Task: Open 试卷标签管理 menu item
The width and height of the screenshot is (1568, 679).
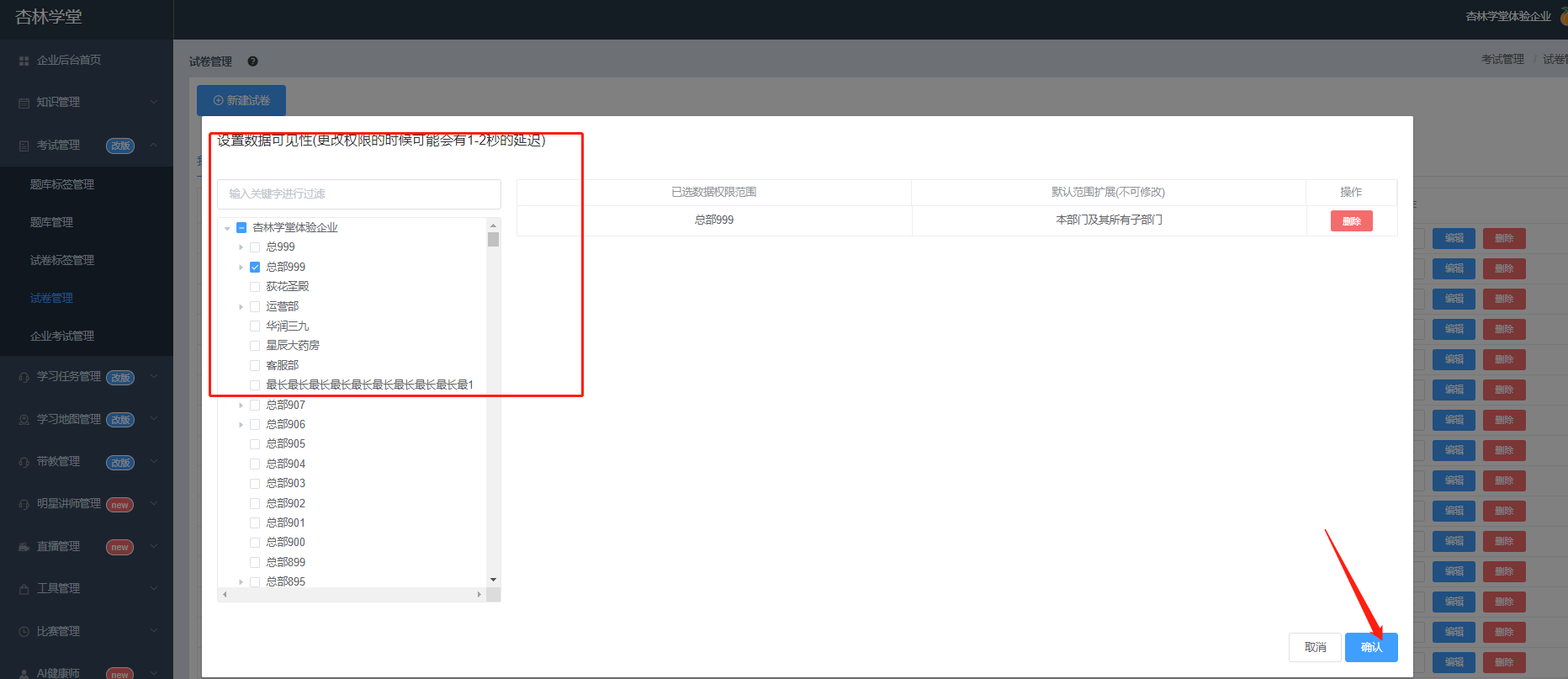Action: (x=62, y=260)
